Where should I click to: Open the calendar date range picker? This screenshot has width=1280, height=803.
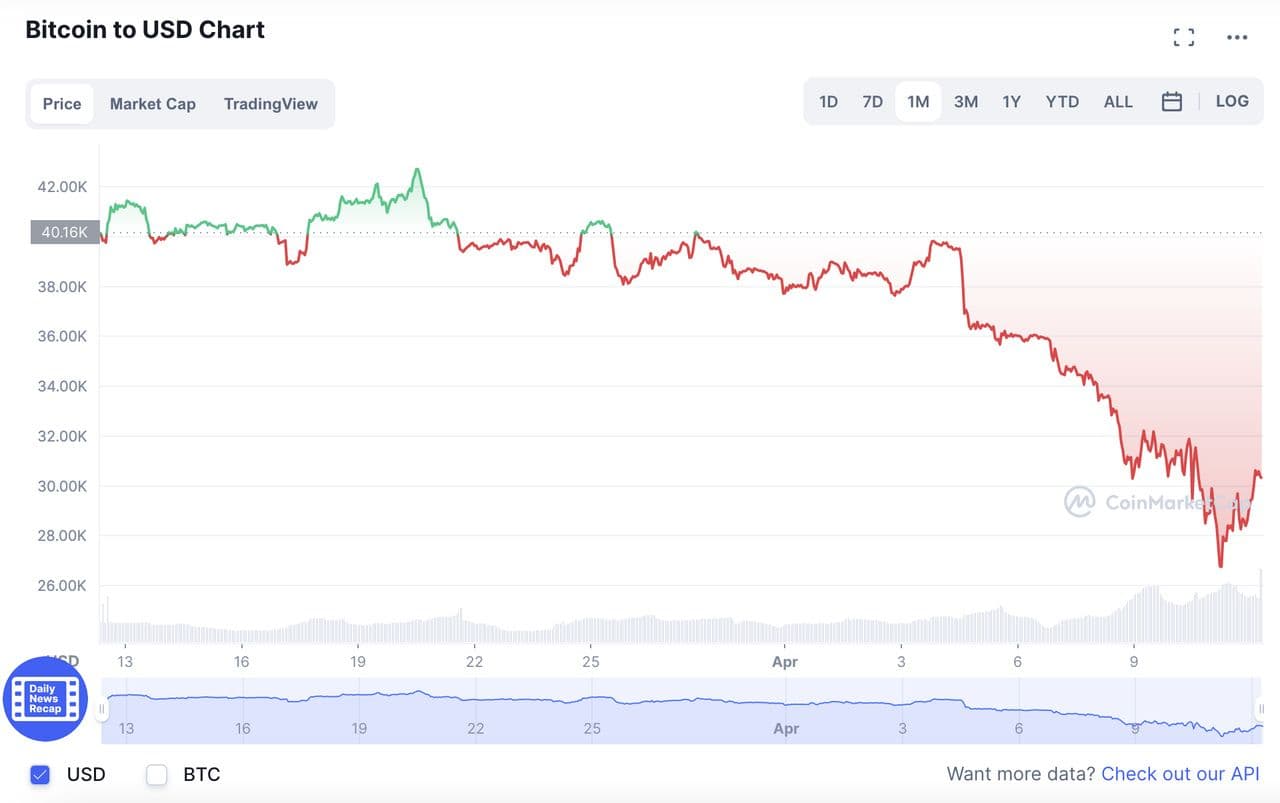pos(1172,102)
